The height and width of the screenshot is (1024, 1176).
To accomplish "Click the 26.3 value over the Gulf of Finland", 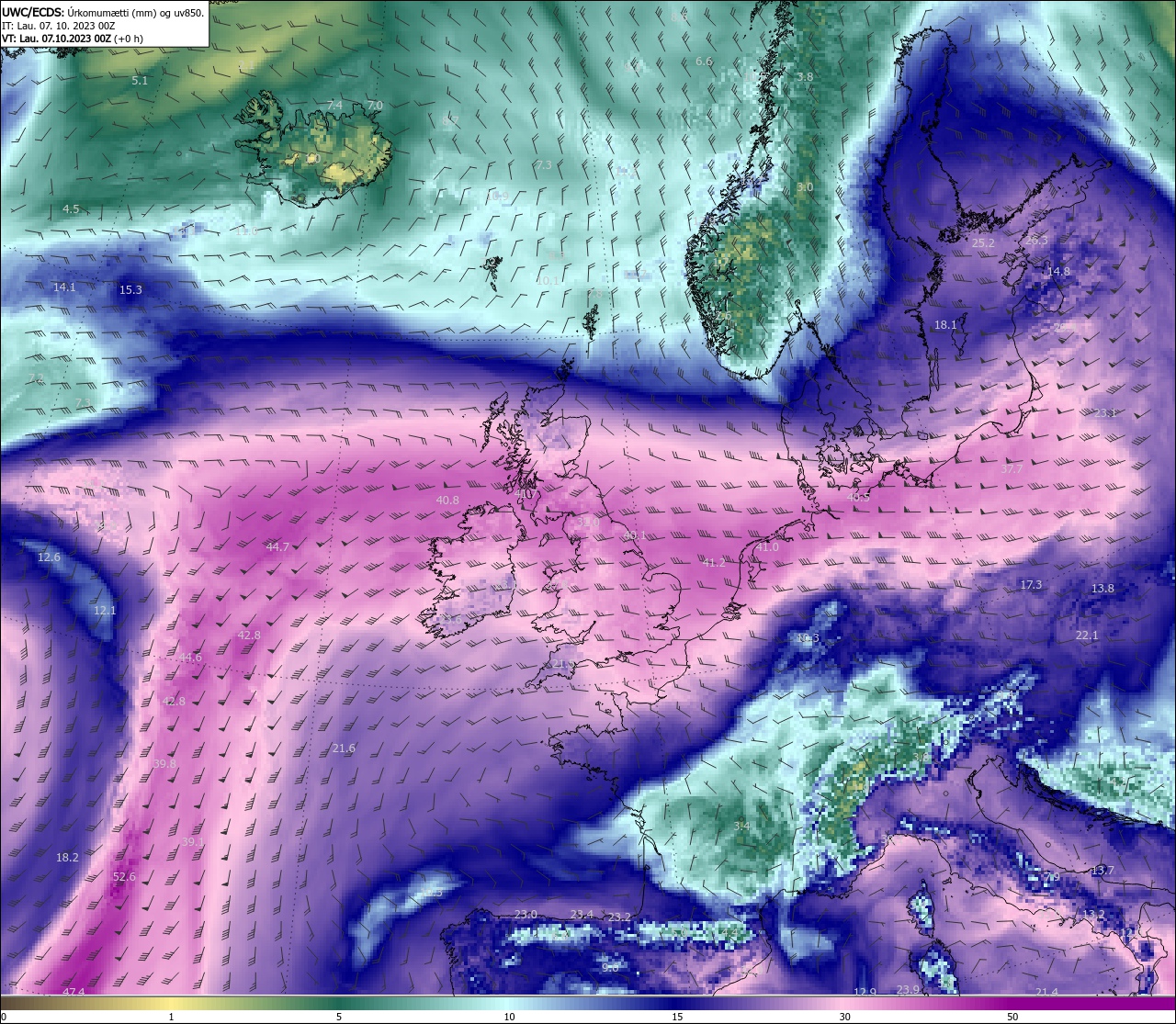I will [1036, 240].
